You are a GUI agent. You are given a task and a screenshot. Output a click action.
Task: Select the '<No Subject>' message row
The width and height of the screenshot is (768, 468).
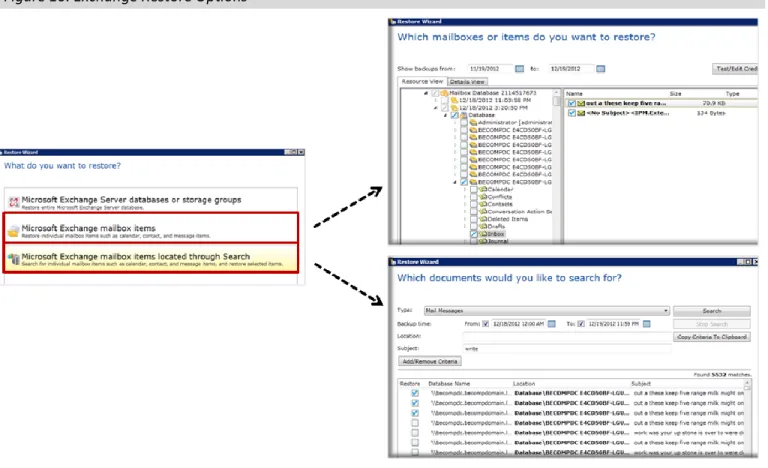pos(661,113)
